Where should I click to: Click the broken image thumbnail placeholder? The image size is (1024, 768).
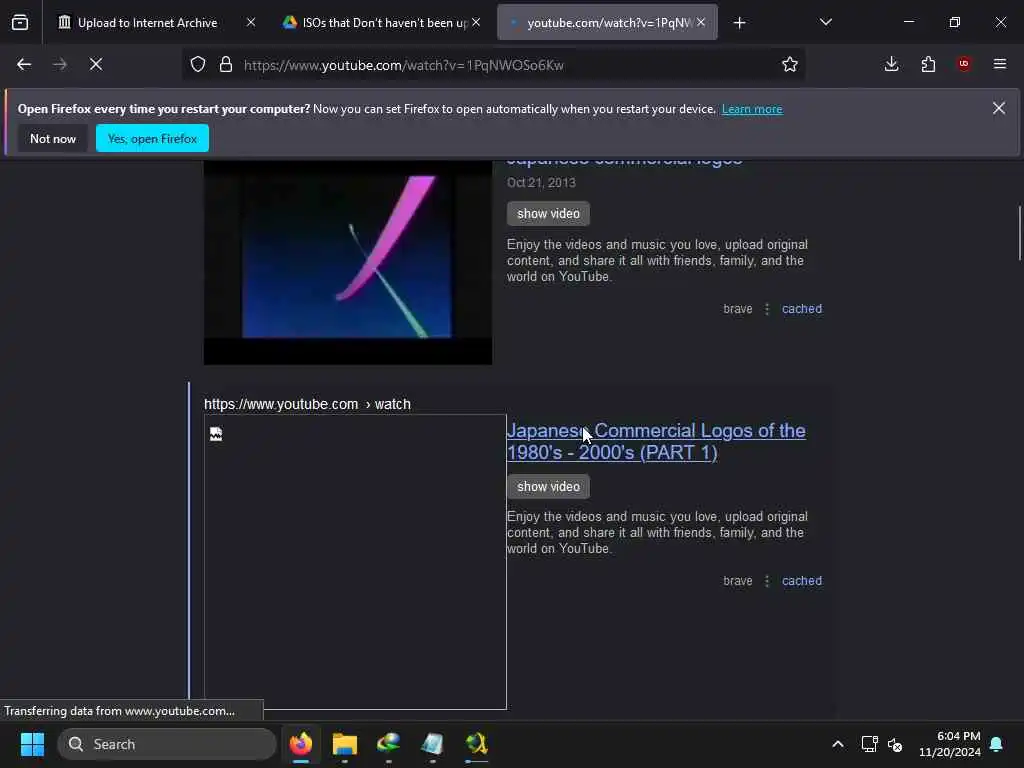355,562
